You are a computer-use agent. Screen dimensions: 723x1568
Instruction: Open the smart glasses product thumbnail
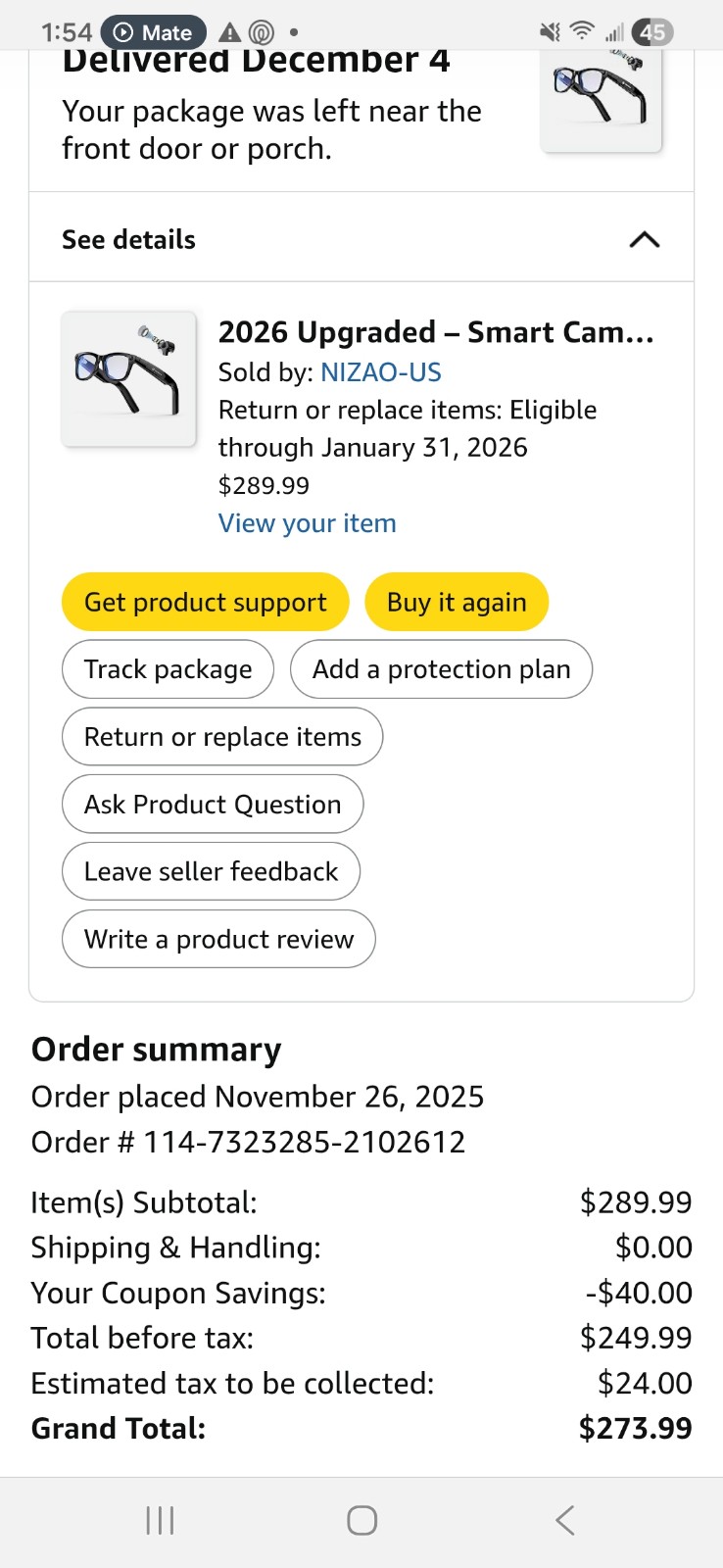[129, 379]
